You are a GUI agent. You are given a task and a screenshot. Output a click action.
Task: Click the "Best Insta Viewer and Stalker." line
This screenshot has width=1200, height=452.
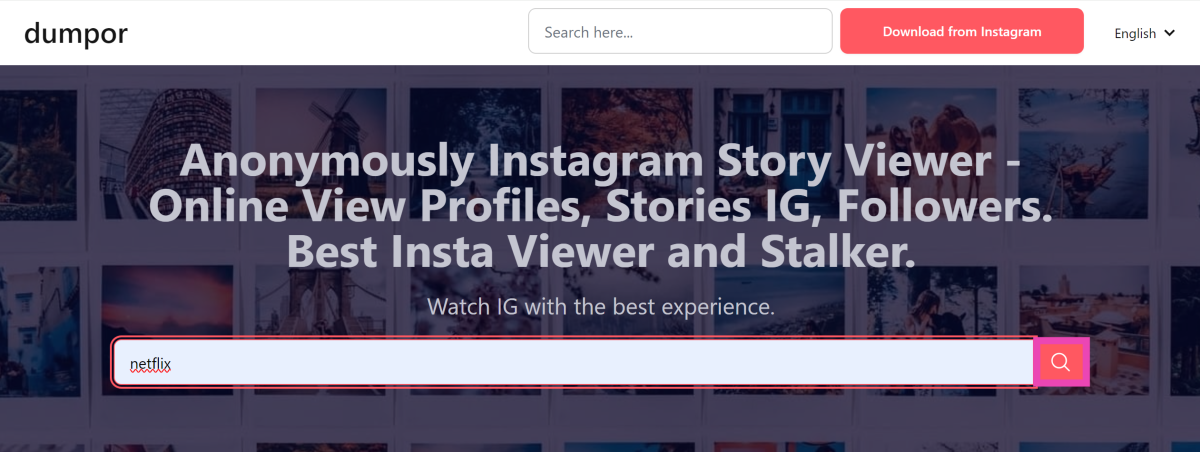(x=600, y=251)
